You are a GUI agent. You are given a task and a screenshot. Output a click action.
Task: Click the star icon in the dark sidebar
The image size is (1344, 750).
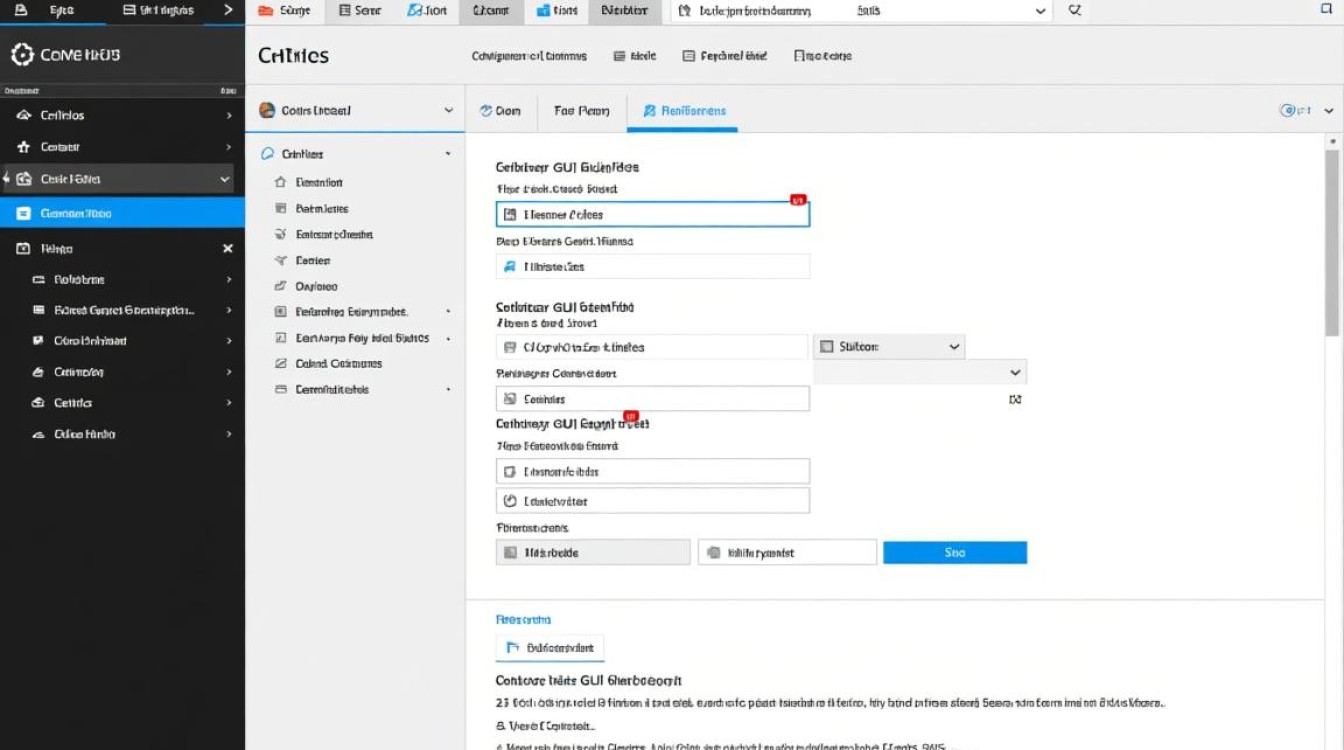(24, 147)
